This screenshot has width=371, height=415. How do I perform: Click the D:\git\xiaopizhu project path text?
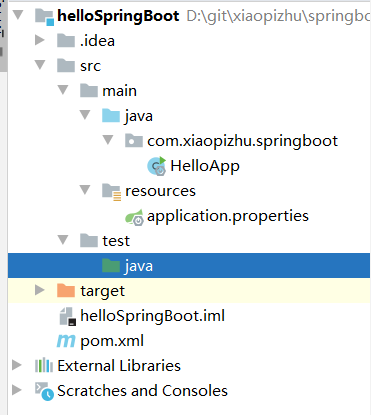(278, 16)
